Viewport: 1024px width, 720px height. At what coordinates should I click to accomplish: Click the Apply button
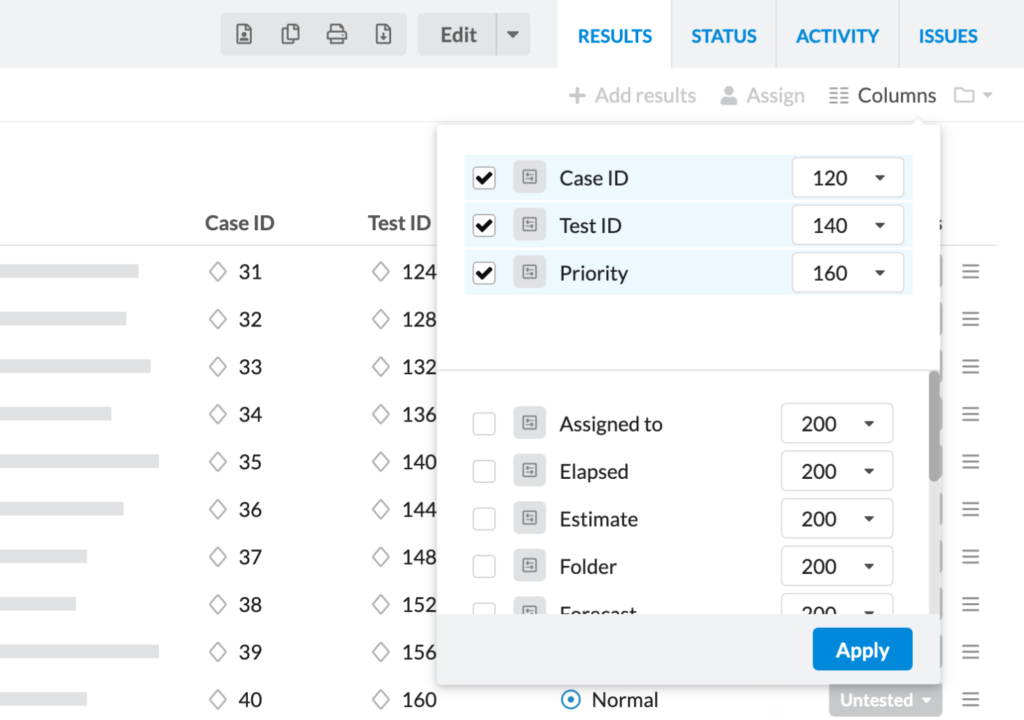(862, 649)
